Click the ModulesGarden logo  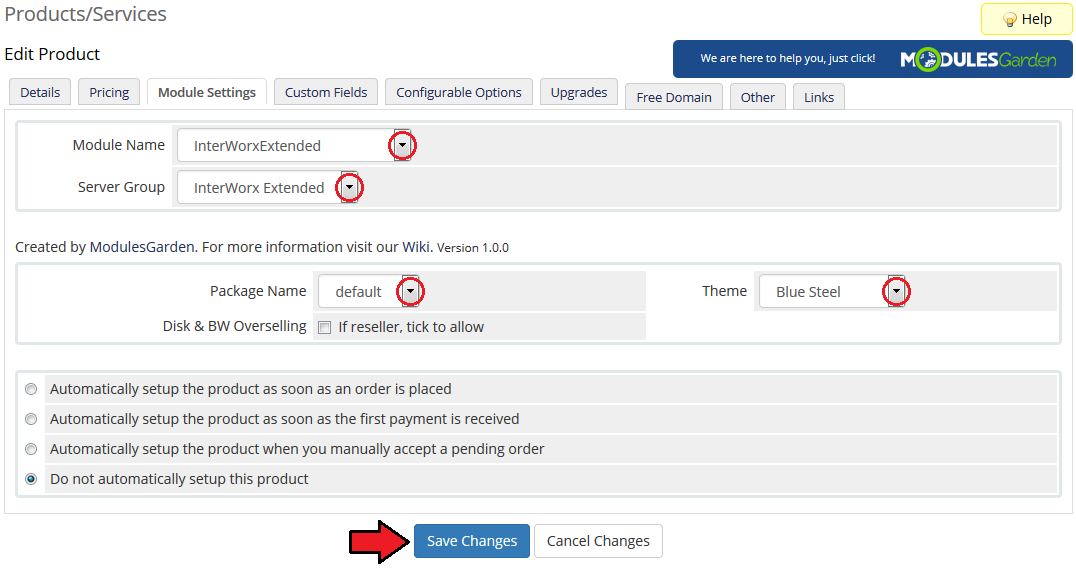coord(978,60)
